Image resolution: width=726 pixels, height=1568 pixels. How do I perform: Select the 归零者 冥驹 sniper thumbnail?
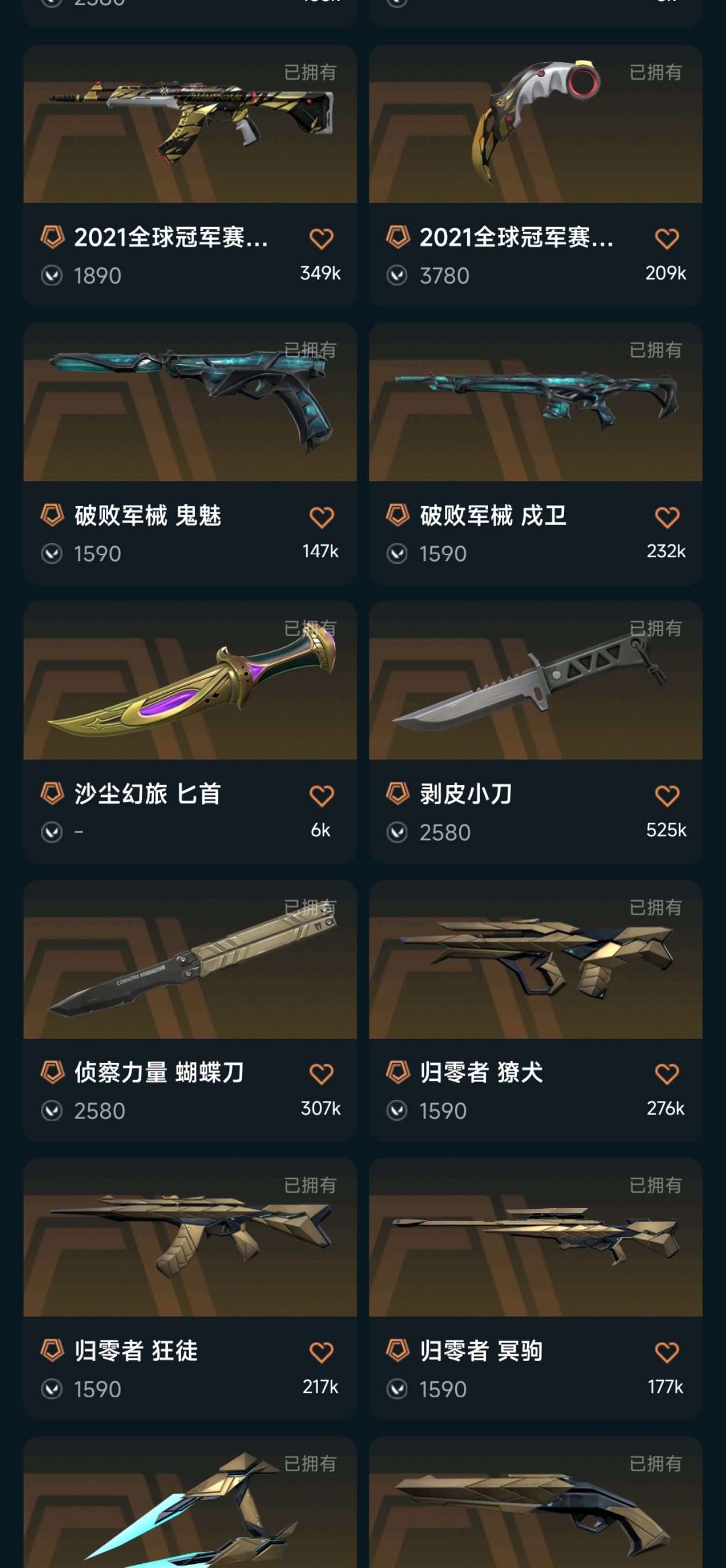tap(535, 1238)
